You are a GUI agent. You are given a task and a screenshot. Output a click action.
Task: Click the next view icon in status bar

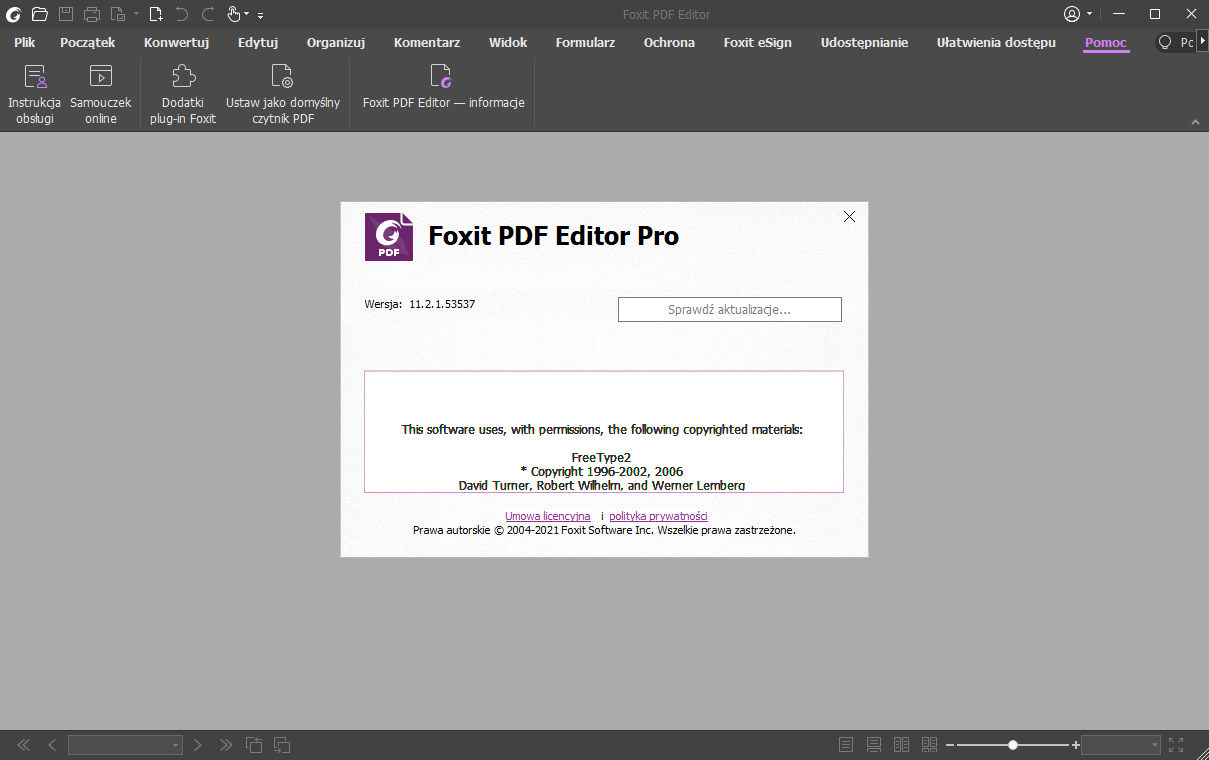tap(282, 745)
